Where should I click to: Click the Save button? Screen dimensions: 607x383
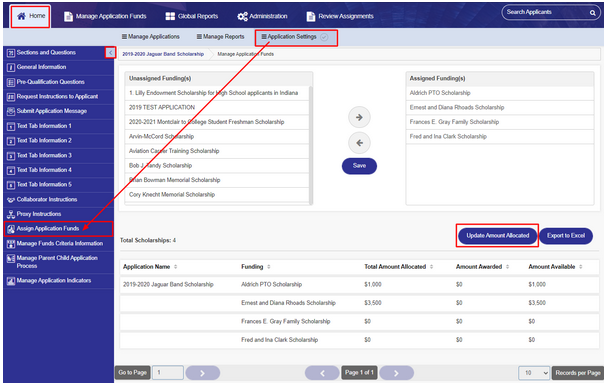point(359,166)
